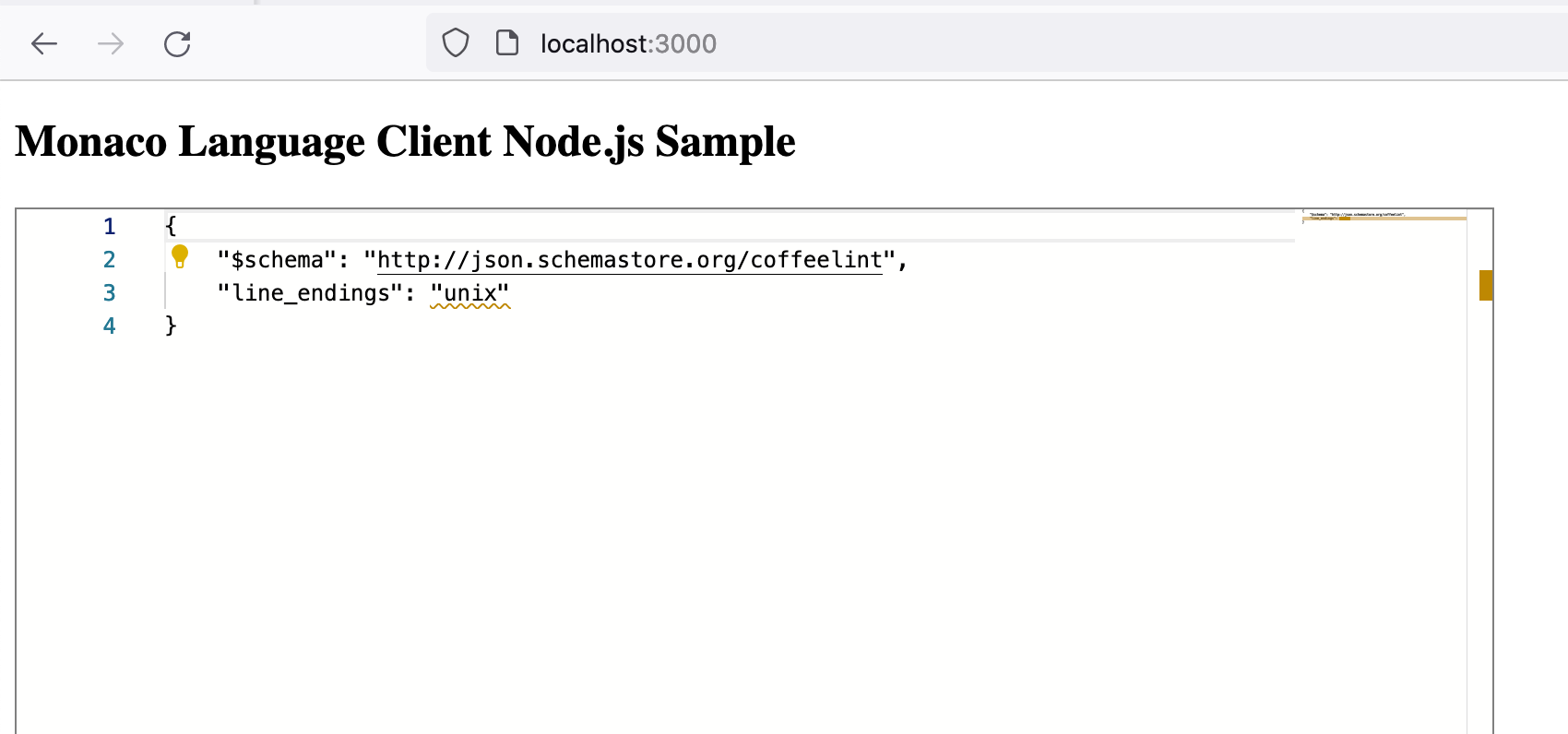
Task: Place cursor in the "$schema" key
Action: 277,261
